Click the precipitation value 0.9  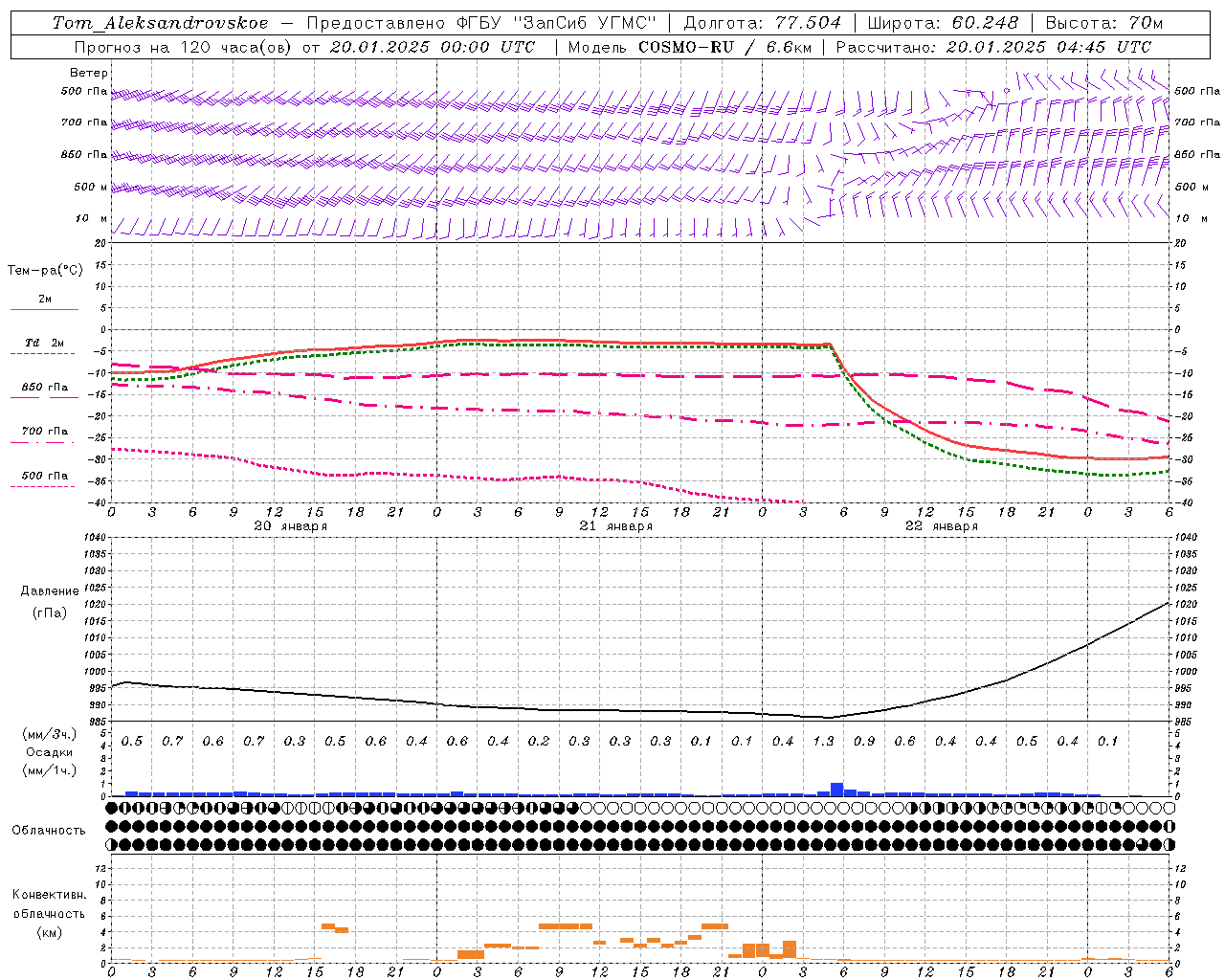[864, 741]
